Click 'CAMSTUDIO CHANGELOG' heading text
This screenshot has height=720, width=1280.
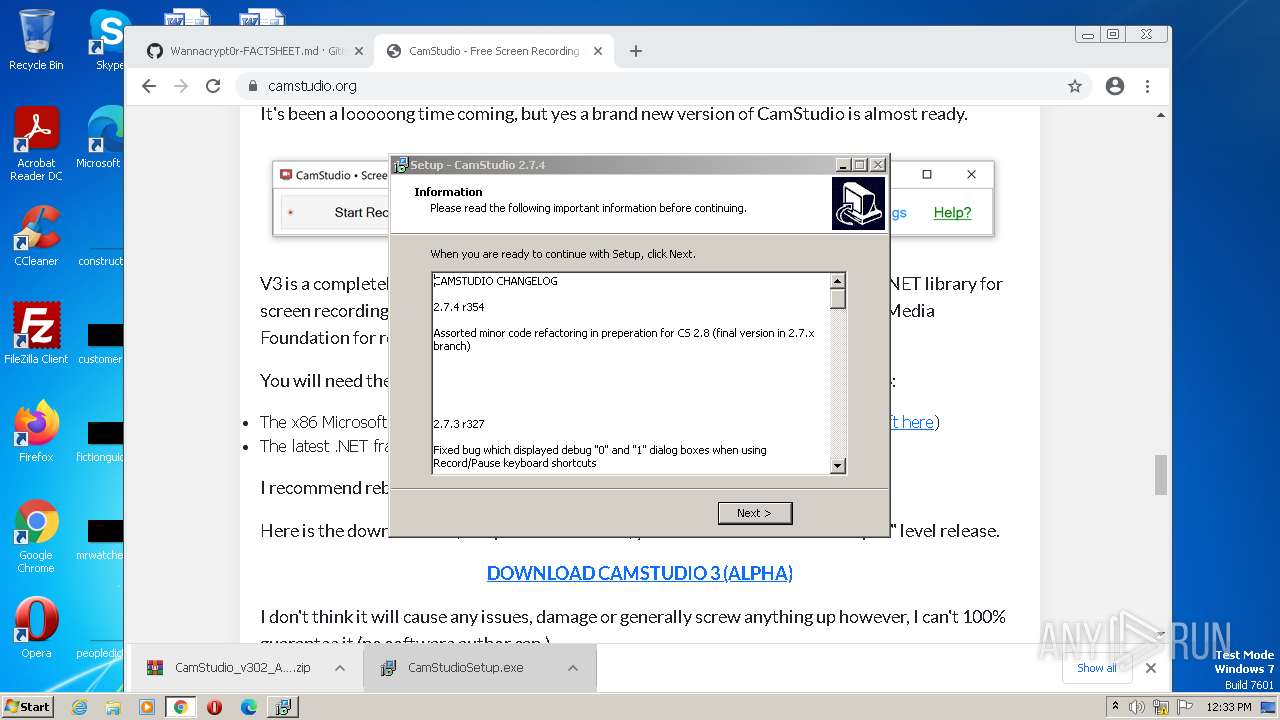496,281
